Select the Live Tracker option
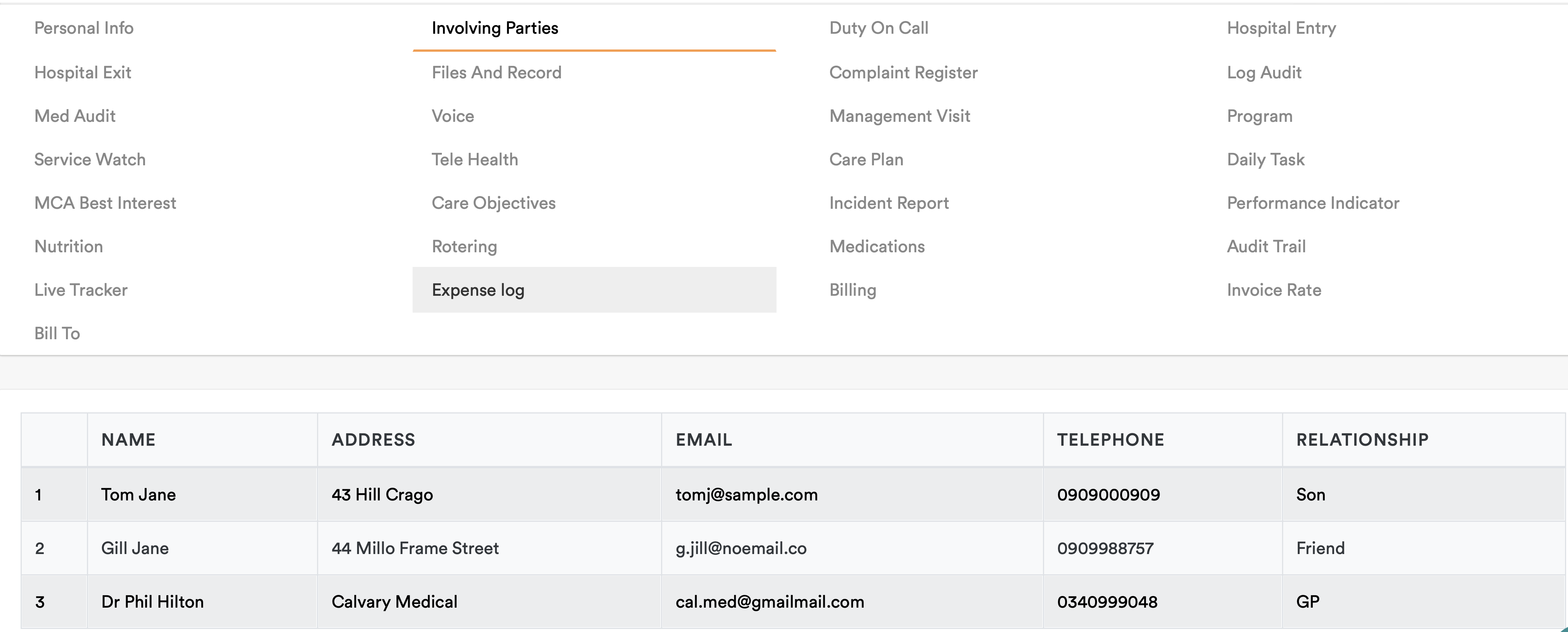Screen dimensions: 1568x632 (81, 290)
